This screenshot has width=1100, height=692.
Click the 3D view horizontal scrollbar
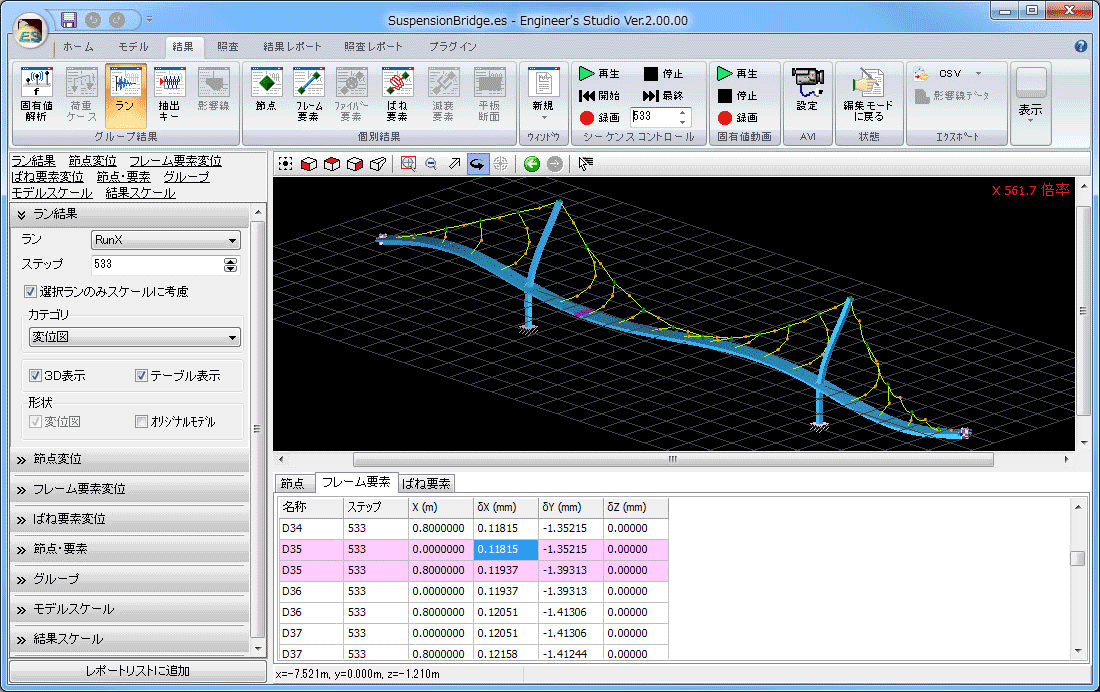(x=673, y=460)
